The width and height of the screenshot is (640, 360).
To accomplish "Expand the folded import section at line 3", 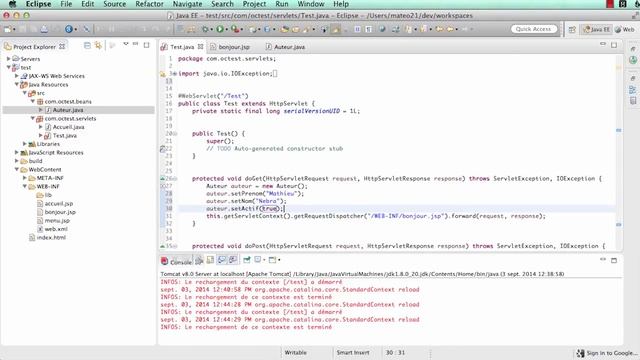I will [x=174, y=73].
